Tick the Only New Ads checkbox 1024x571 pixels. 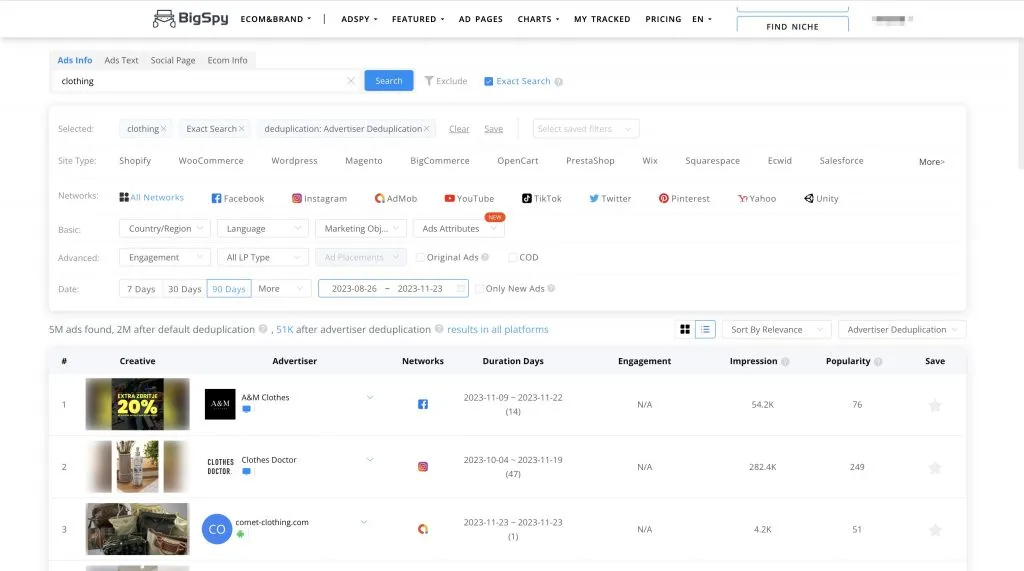pyautogui.click(x=480, y=289)
